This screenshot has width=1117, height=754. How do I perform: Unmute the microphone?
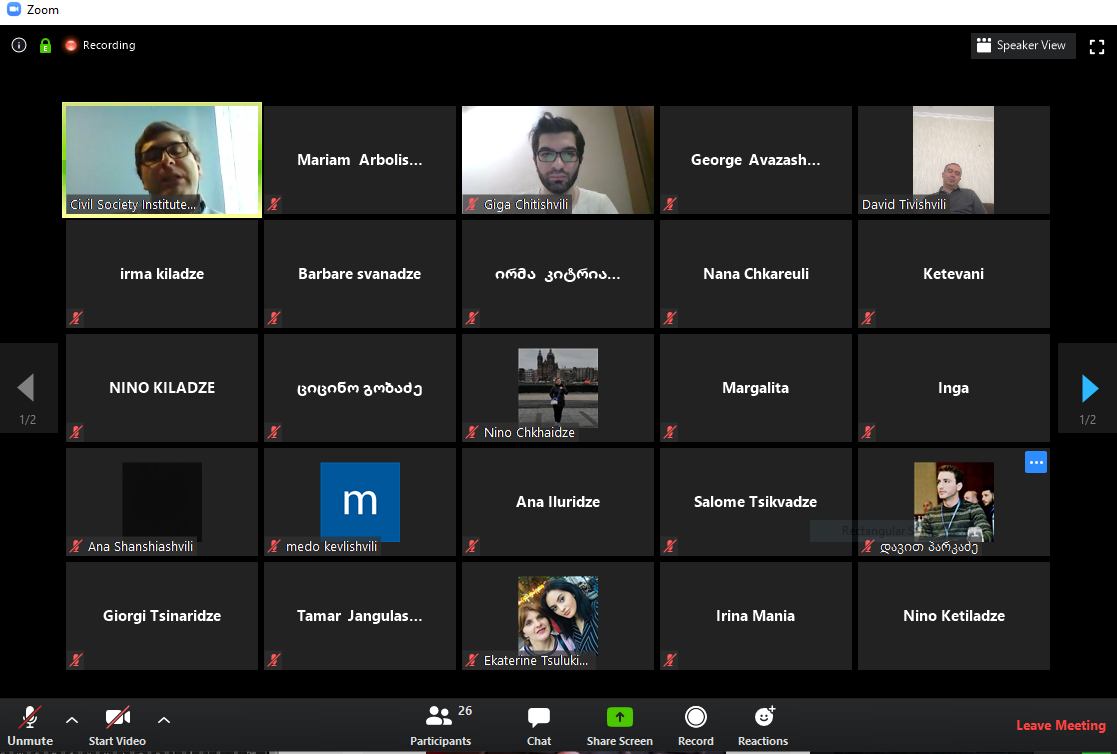coord(30,725)
